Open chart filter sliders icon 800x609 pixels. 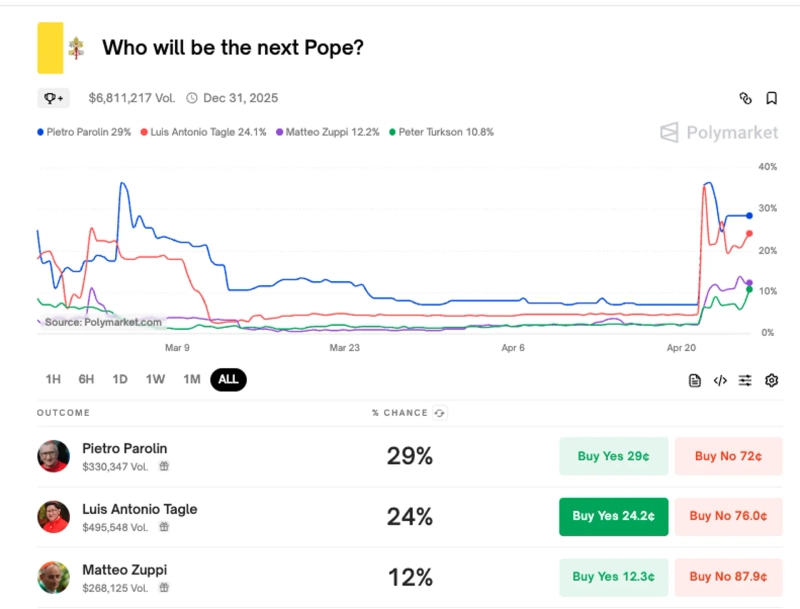[746, 380]
